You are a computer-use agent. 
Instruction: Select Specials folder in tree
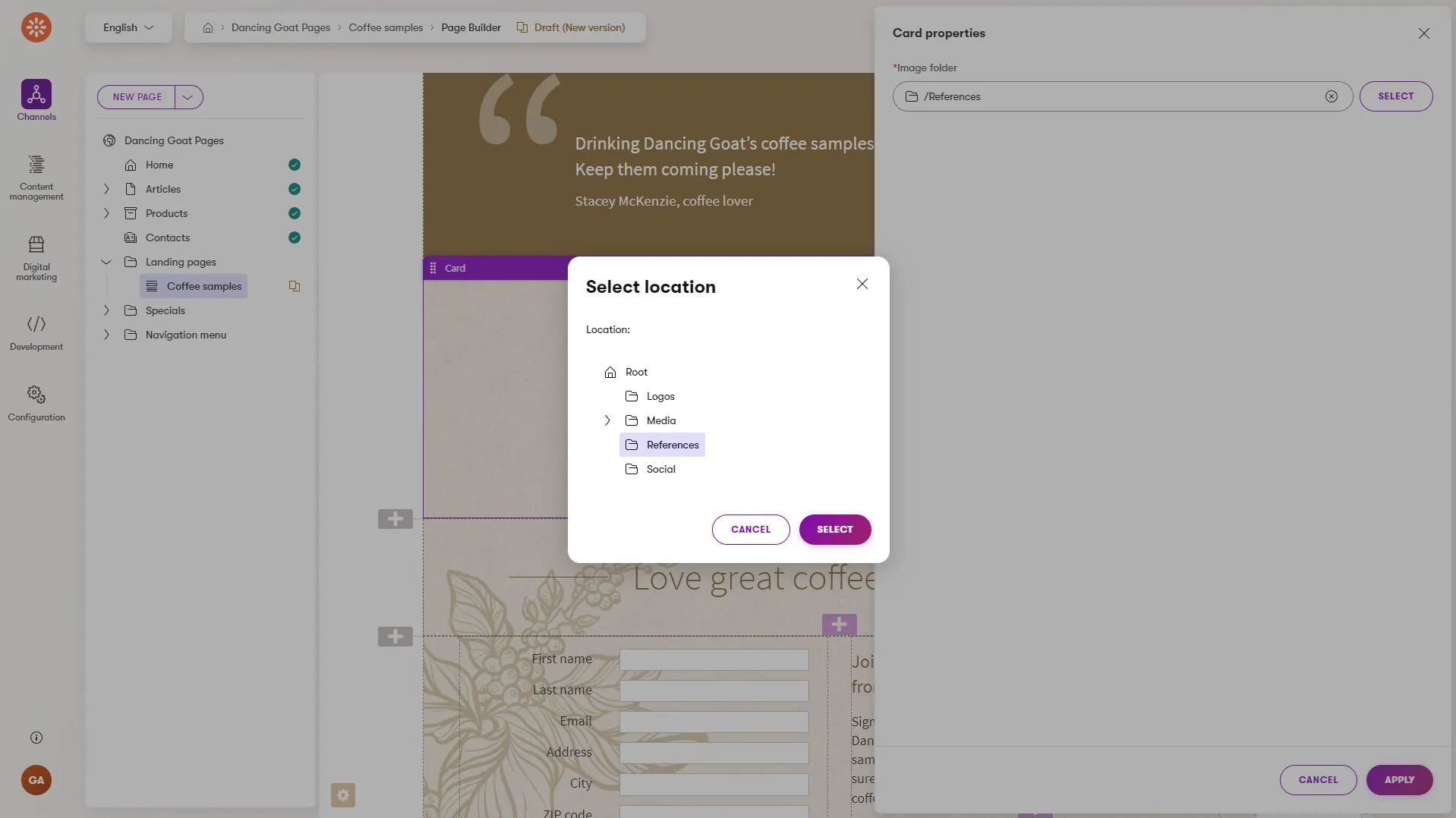click(x=165, y=310)
